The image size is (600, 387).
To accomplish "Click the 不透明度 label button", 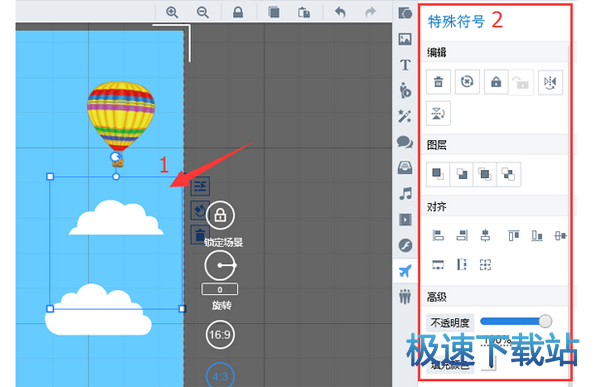I will 450,323.
